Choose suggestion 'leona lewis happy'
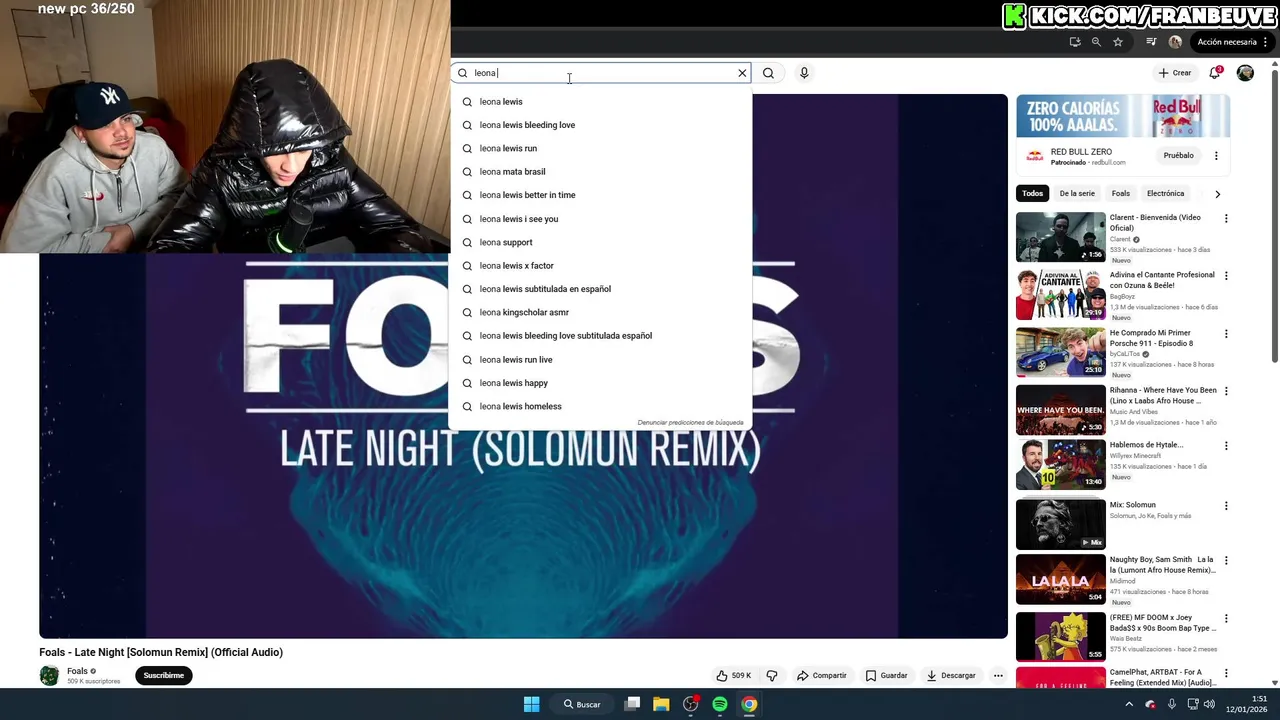Screen dimensions: 1280x720 tap(600, 383)
